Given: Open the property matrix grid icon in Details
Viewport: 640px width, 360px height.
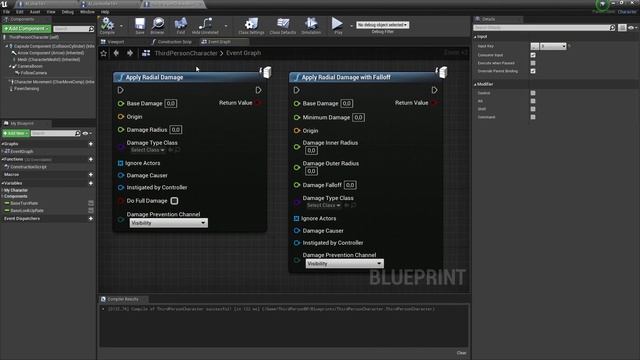Looking at the screenshot, I should coord(622,28).
